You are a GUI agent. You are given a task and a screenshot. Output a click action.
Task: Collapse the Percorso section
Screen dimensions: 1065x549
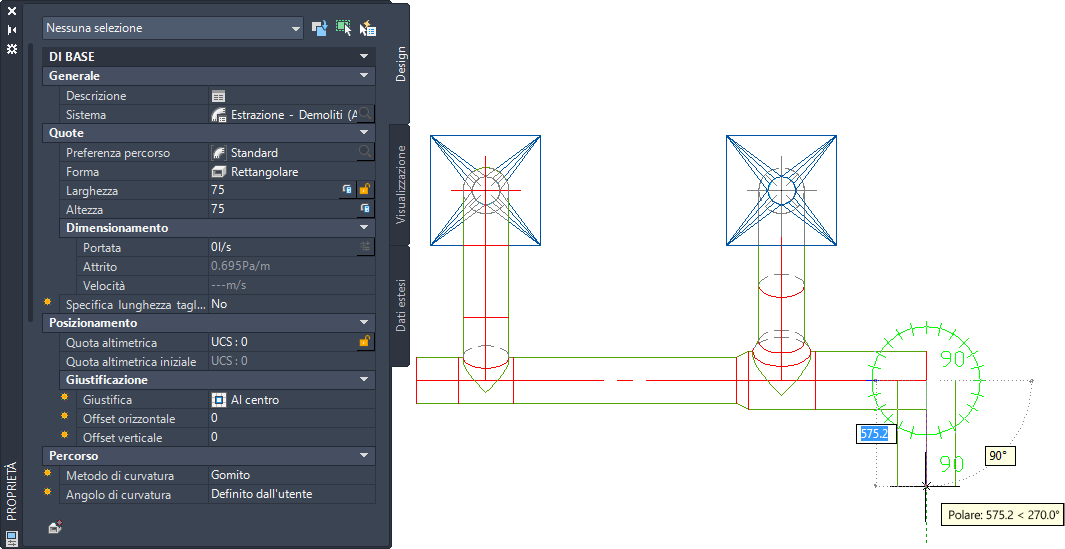(364, 456)
